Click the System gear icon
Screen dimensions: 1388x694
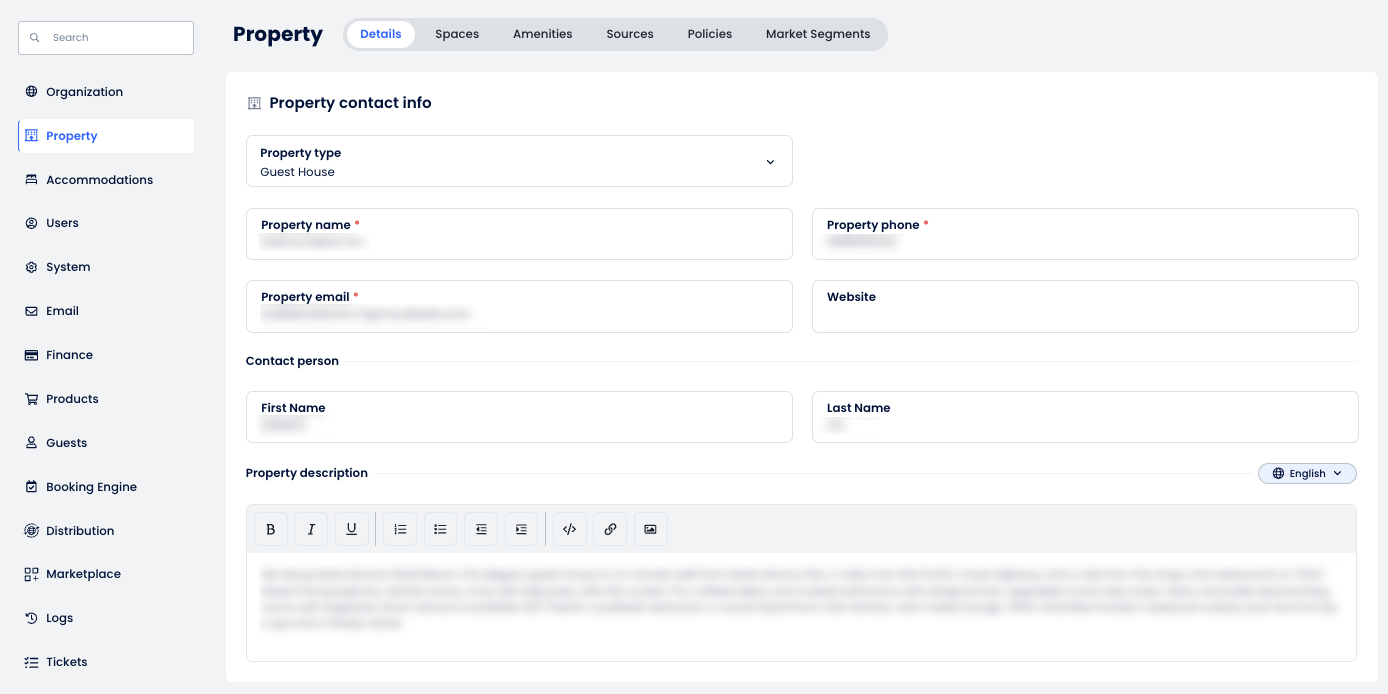point(31,267)
